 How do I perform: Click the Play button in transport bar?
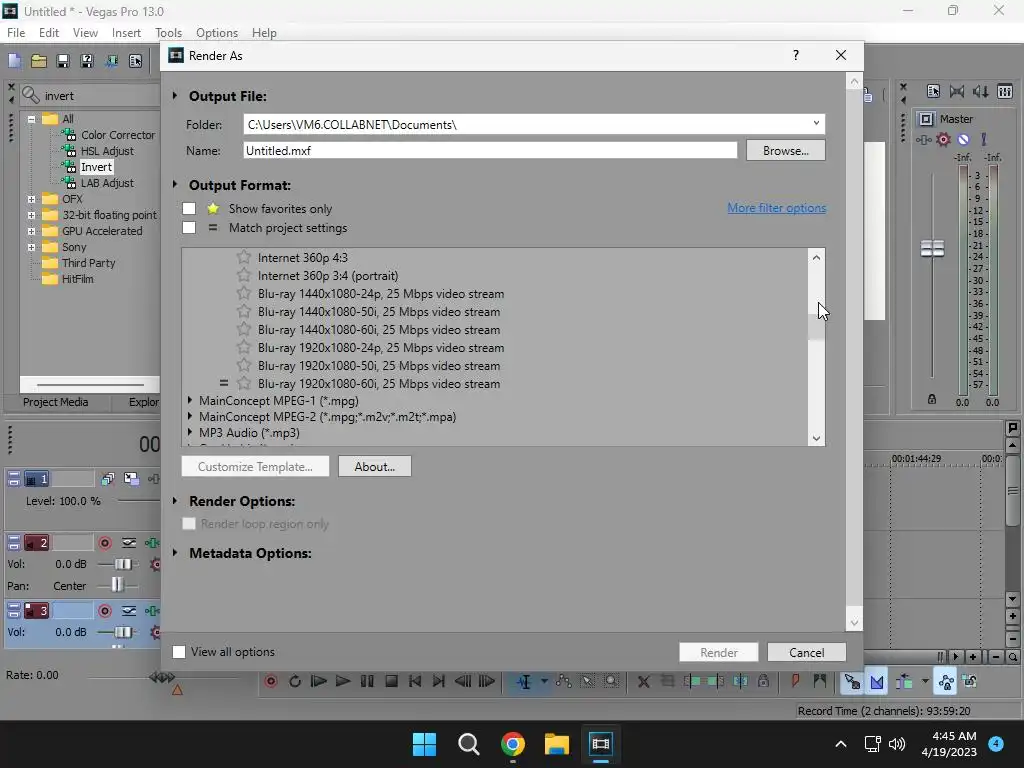[x=343, y=681]
